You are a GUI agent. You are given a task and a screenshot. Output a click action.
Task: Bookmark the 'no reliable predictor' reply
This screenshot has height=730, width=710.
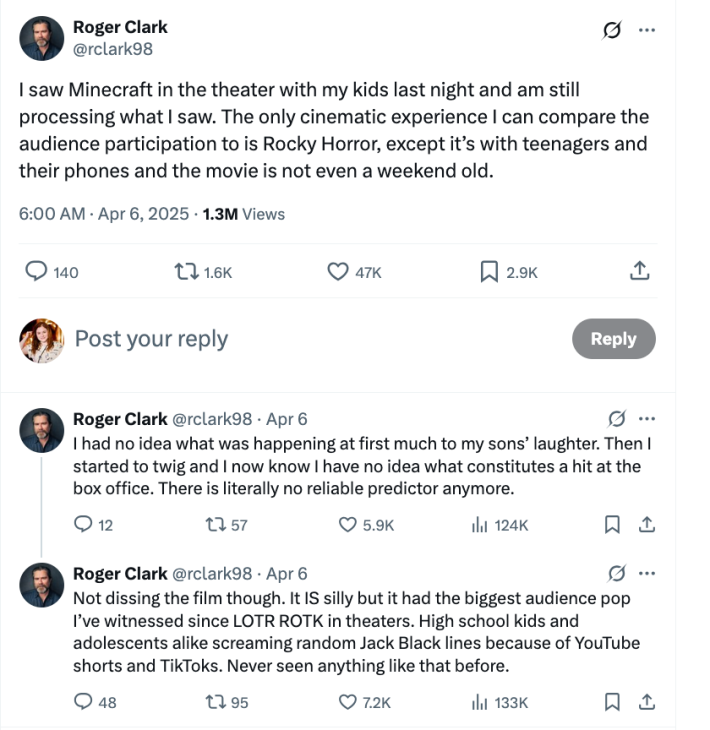click(613, 524)
